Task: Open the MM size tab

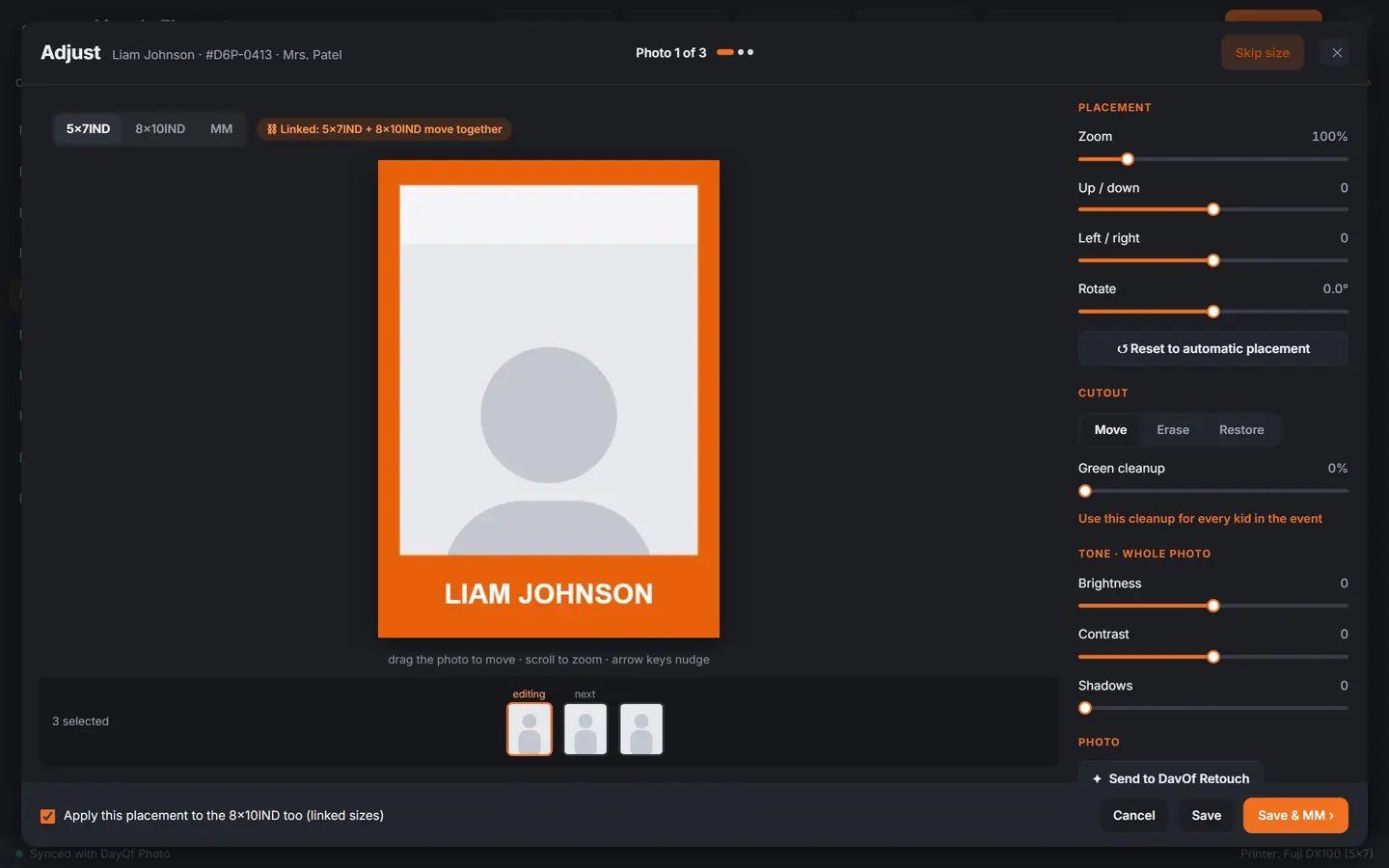Action: coord(221,129)
